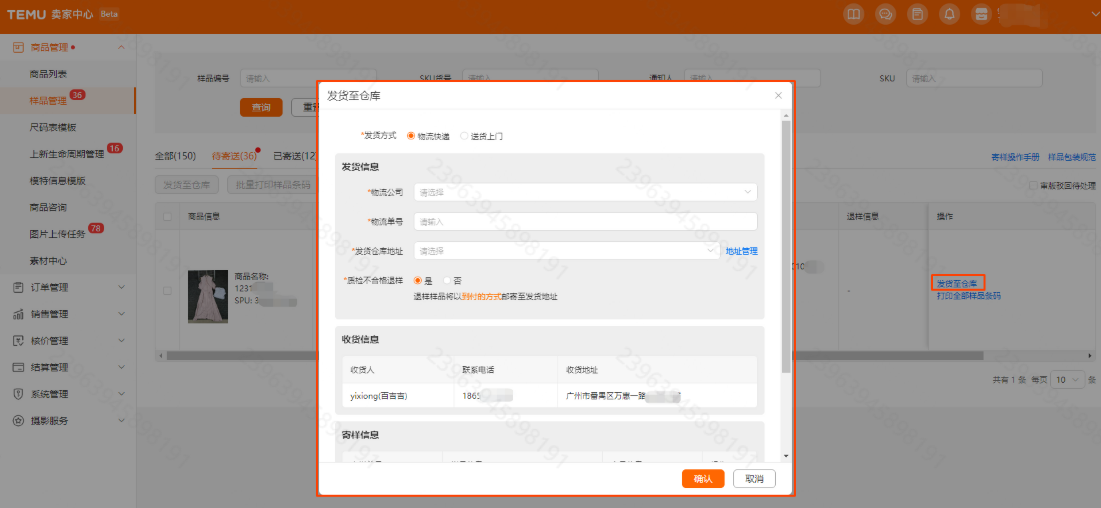Click the document notes icon in header

[916, 14]
